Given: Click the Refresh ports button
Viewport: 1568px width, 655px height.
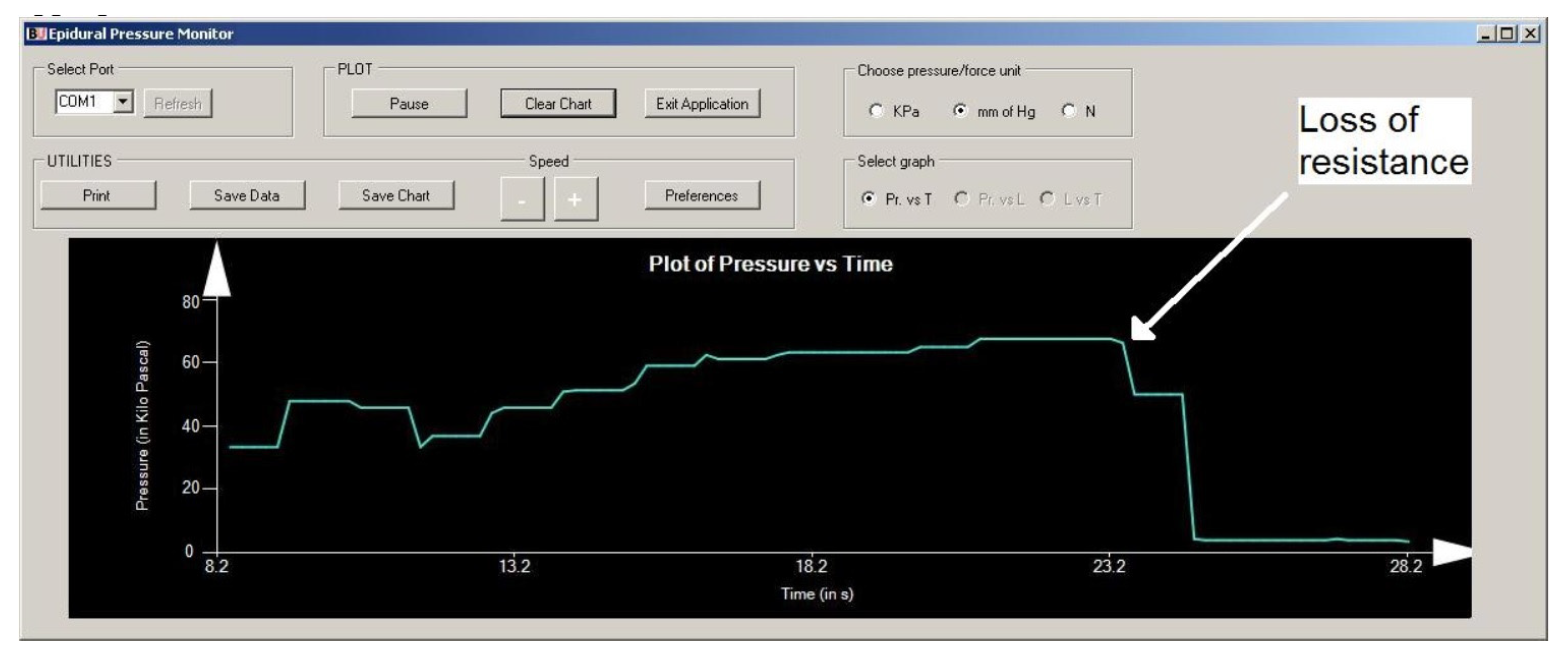Looking at the screenshot, I should click(178, 104).
